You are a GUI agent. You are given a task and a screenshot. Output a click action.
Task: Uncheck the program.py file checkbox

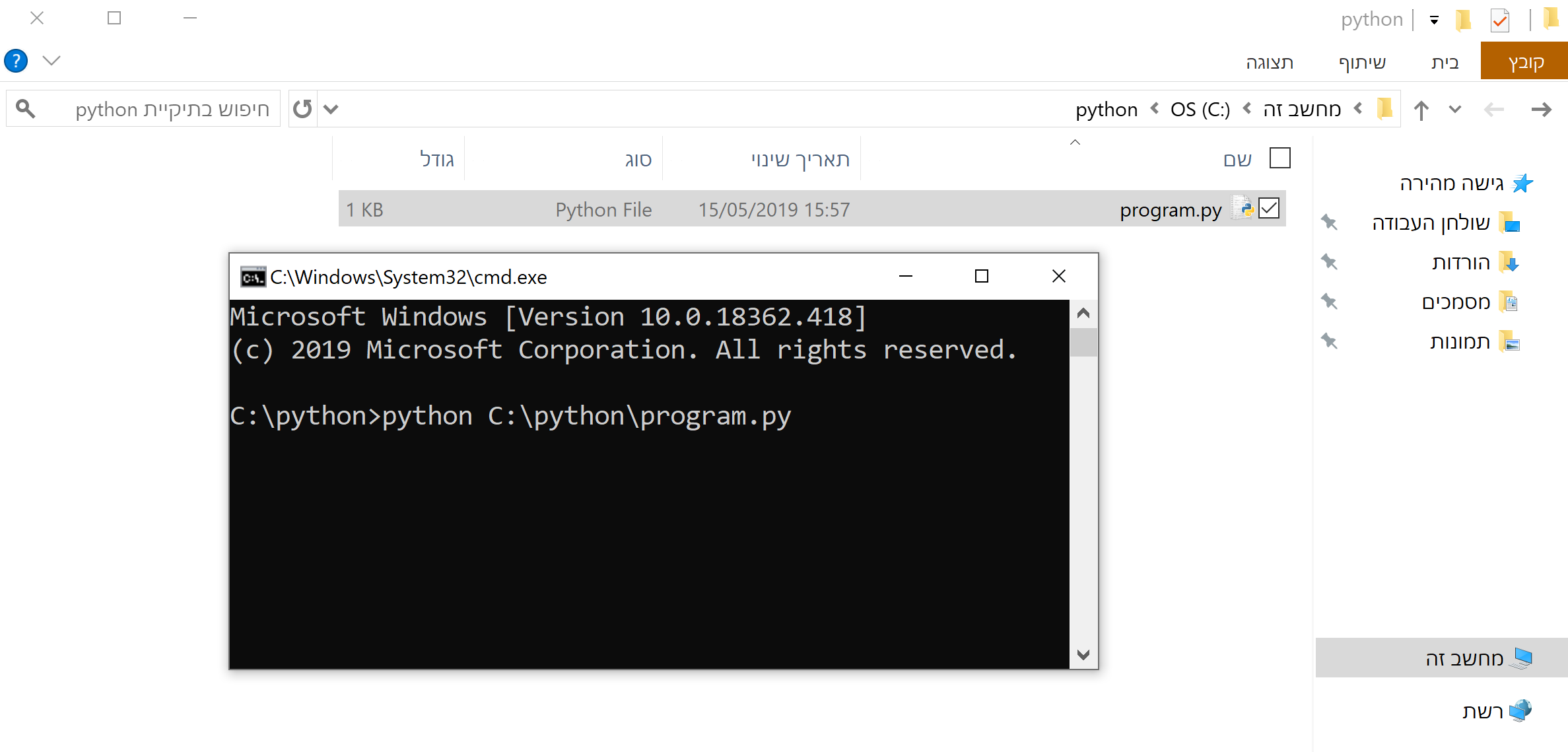[1269, 209]
